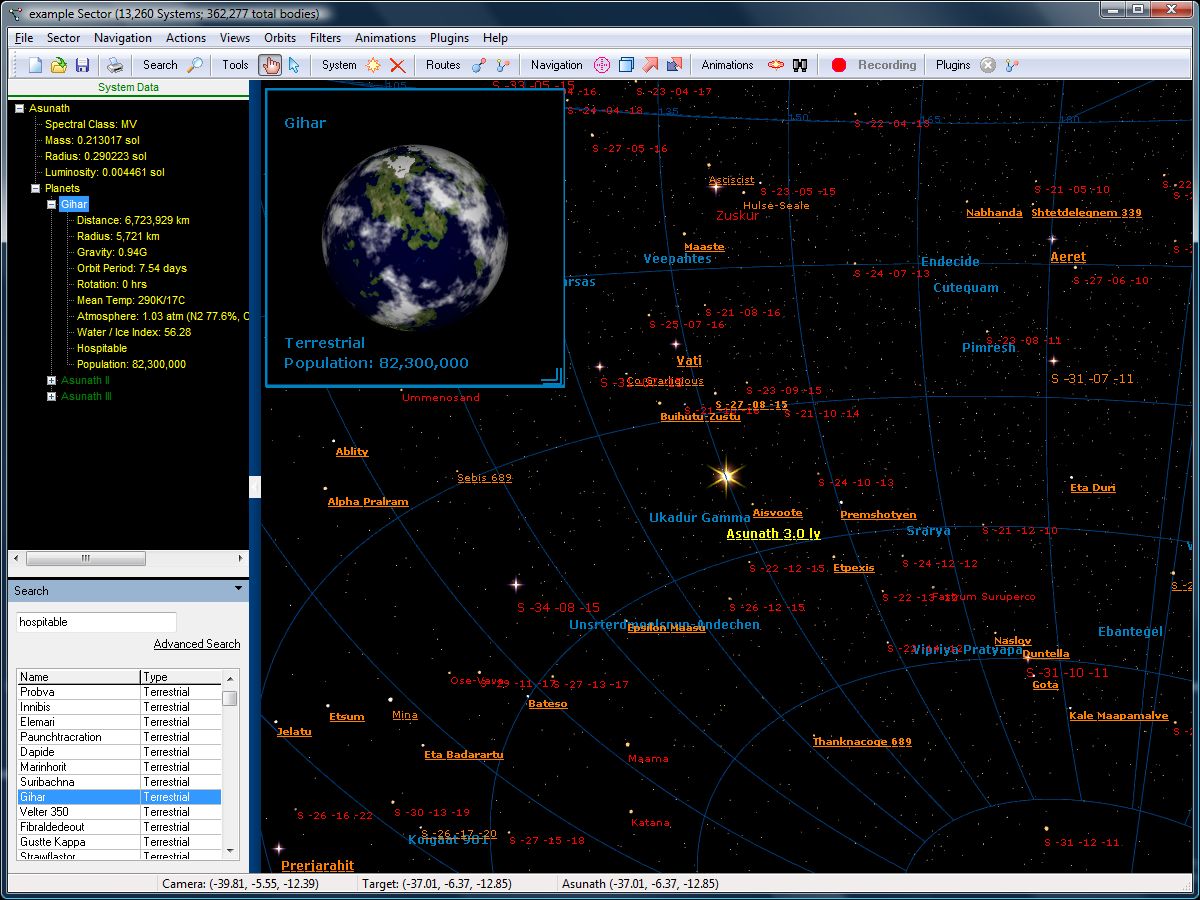The width and height of the screenshot is (1200, 900).
Task: Click the starburst icon in the System group
Action: [x=374, y=65]
